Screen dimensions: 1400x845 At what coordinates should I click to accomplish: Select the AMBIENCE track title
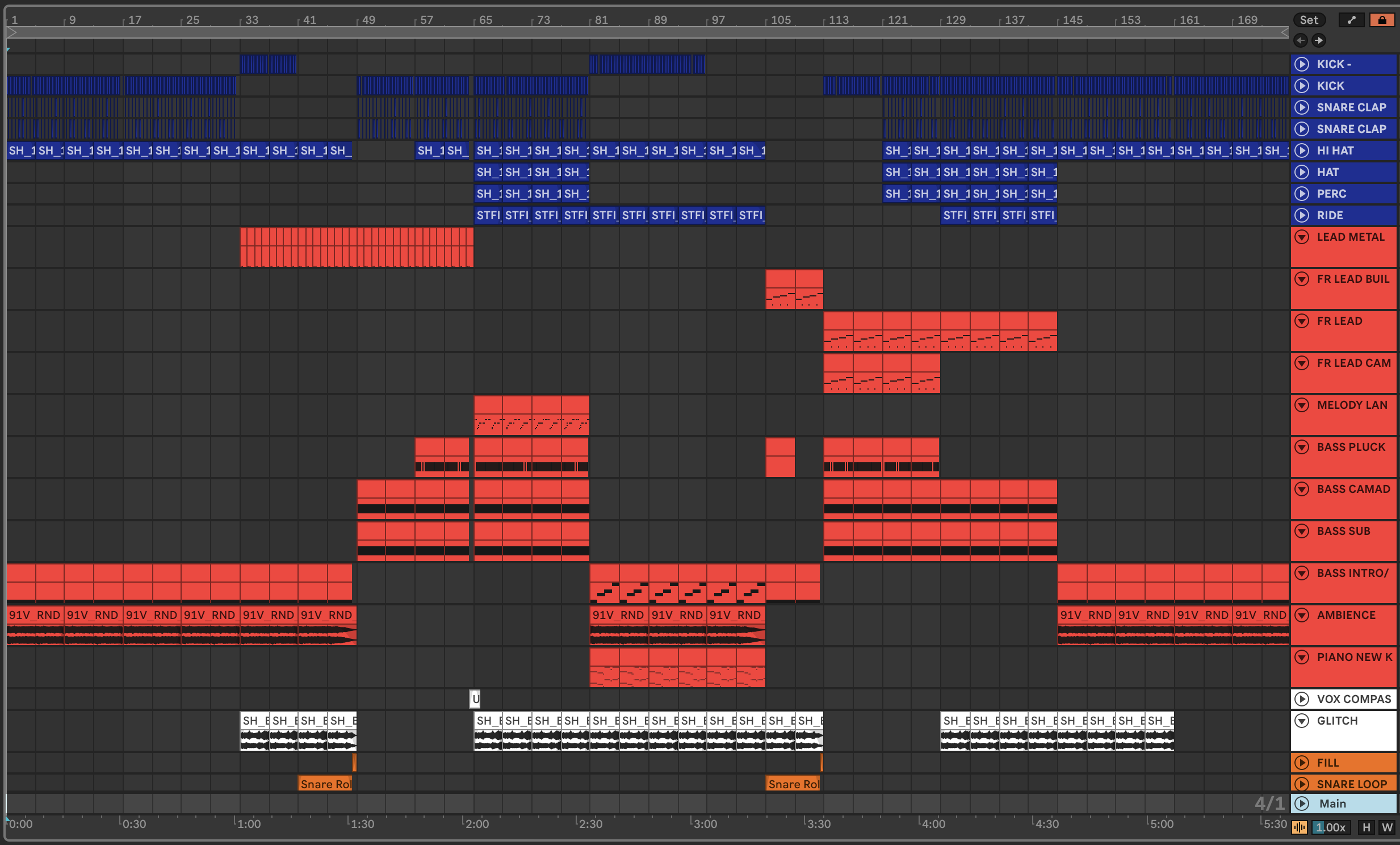(1346, 616)
